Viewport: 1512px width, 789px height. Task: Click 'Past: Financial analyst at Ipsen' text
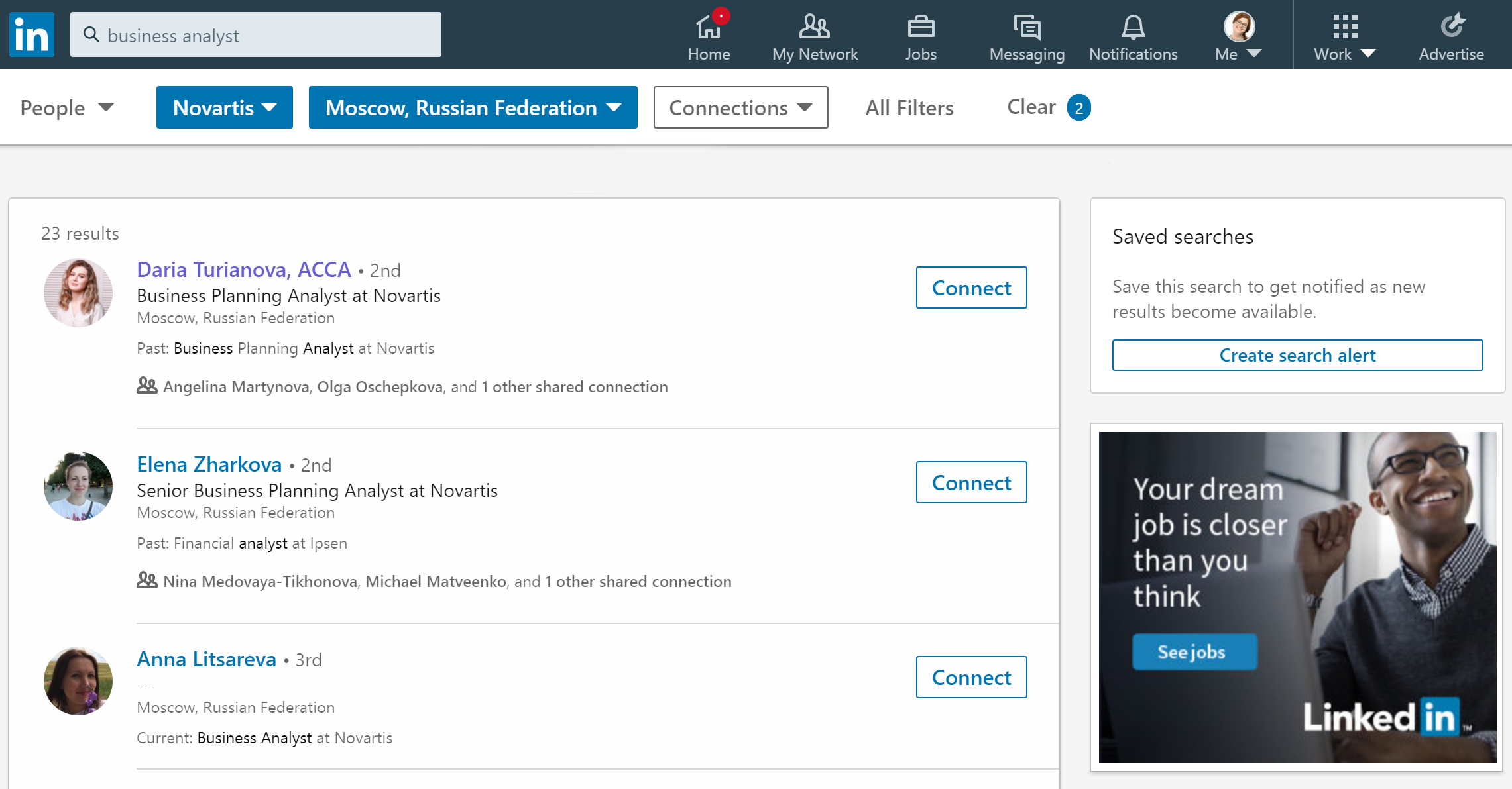point(242,543)
